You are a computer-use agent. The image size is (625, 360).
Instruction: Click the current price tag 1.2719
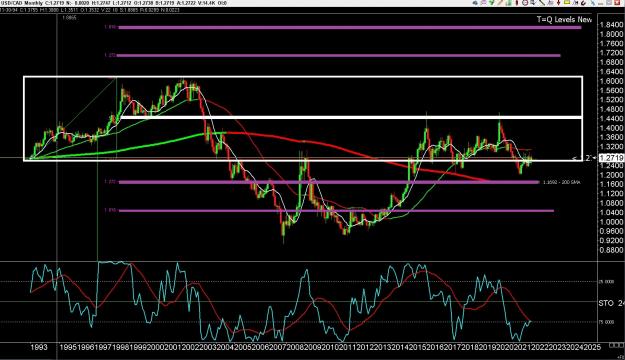(611, 158)
